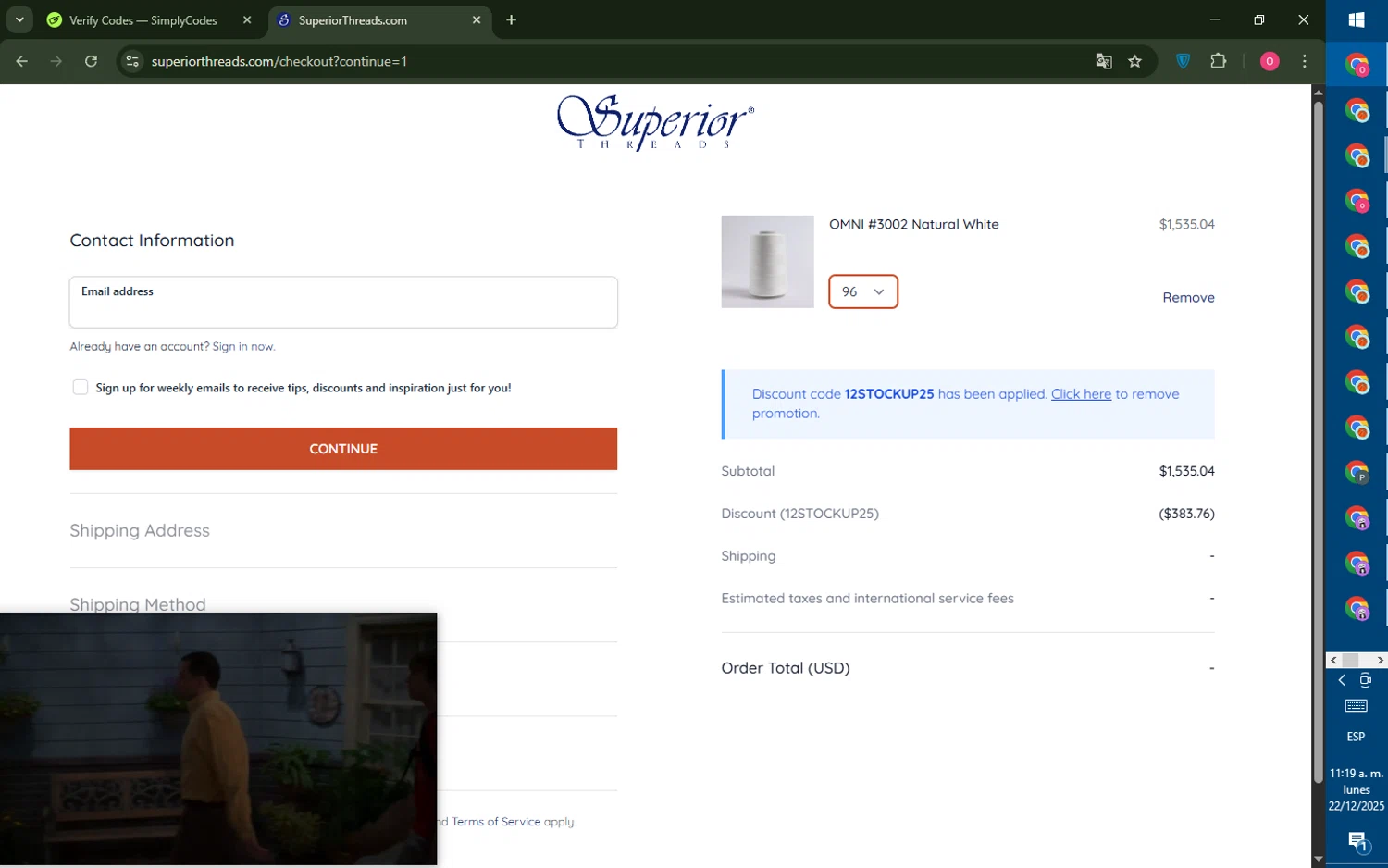1388x868 pixels.
Task: Open the Terms of Service link
Action: pos(496,821)
